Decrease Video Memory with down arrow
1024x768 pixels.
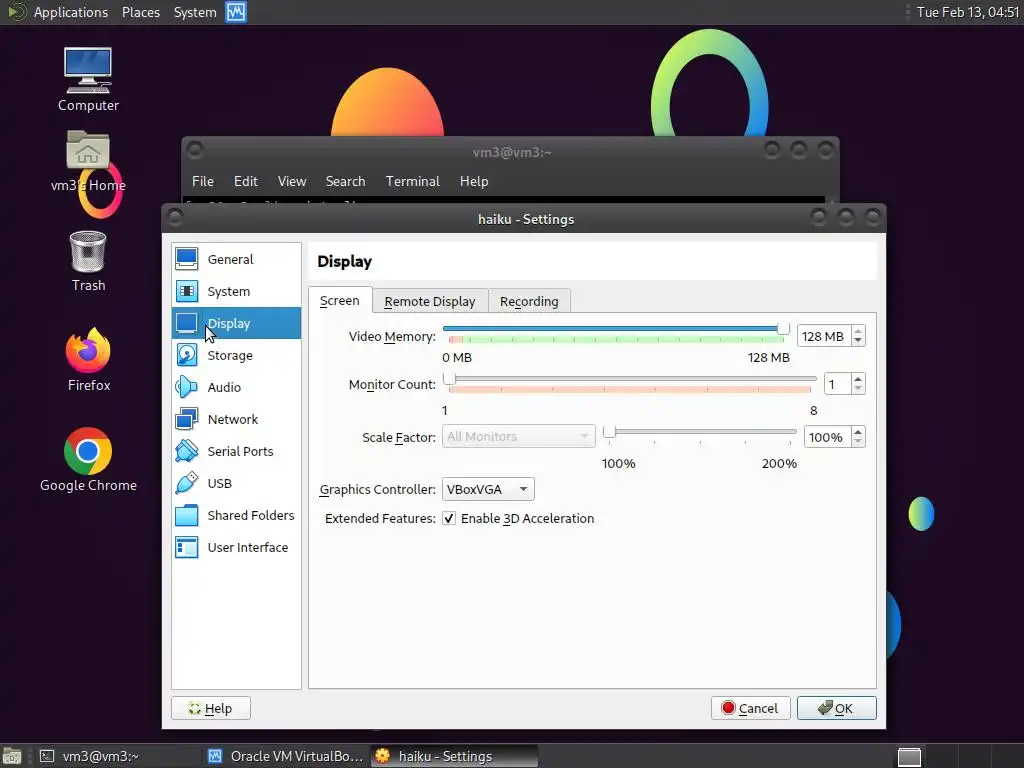click(858, 341)
